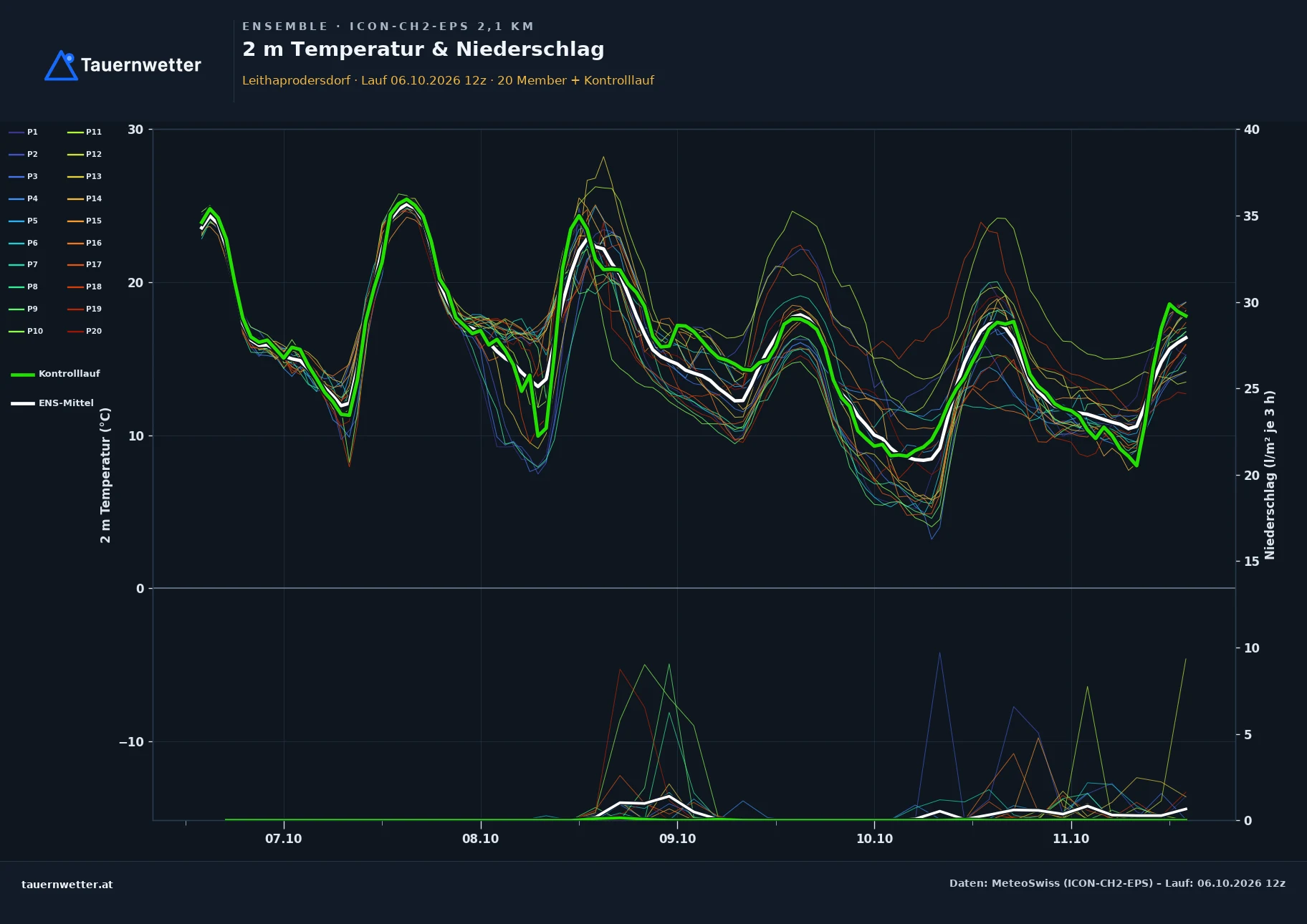Click the Daten: MeteoSwiss footer credit

(x=1117, y=883)
